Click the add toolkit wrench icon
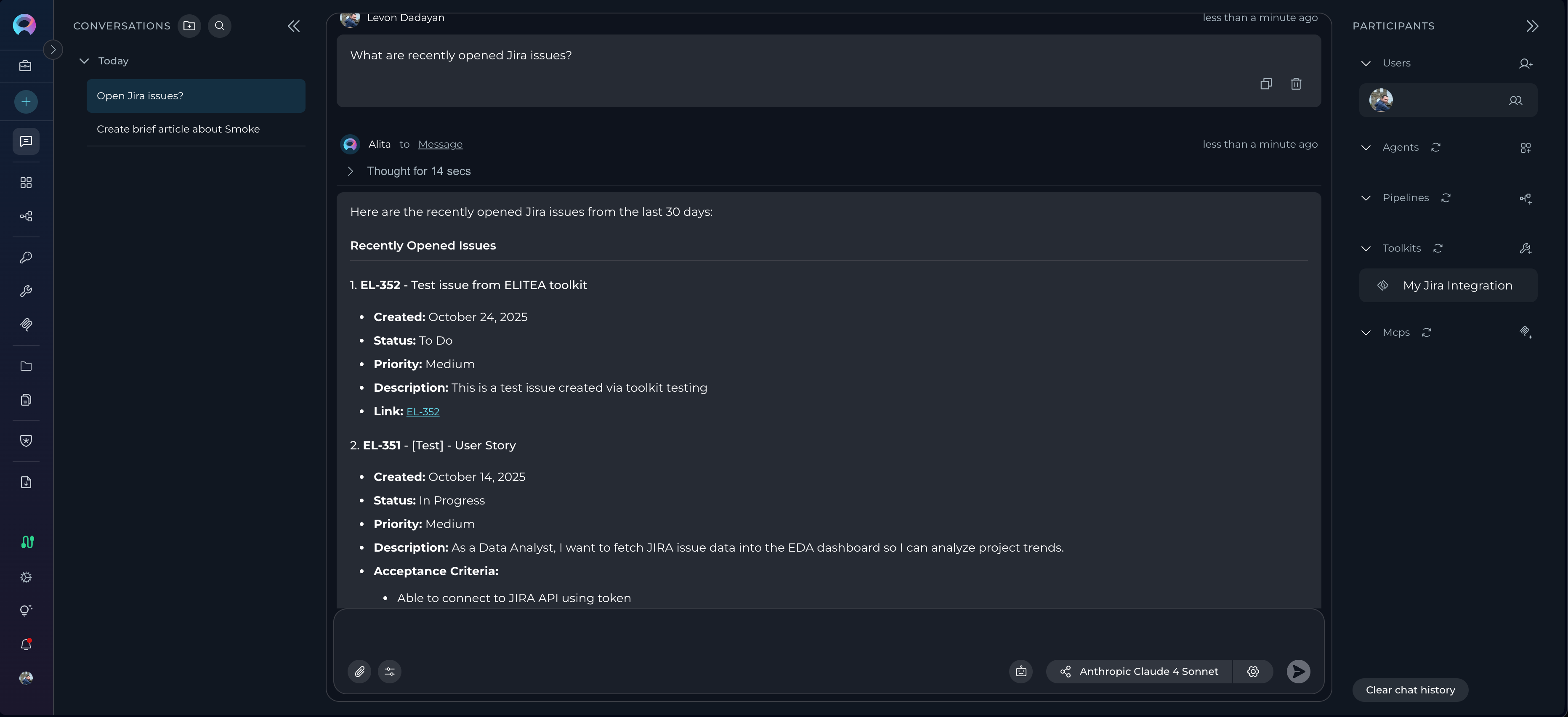This screenshot has height=717, width=1568. pos(1525,248)
